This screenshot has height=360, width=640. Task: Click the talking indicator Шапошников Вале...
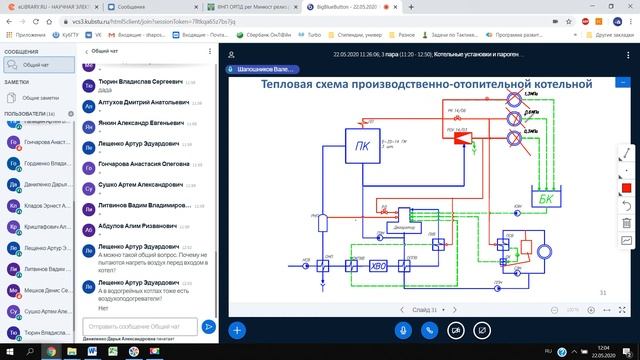tap(262, 69)
